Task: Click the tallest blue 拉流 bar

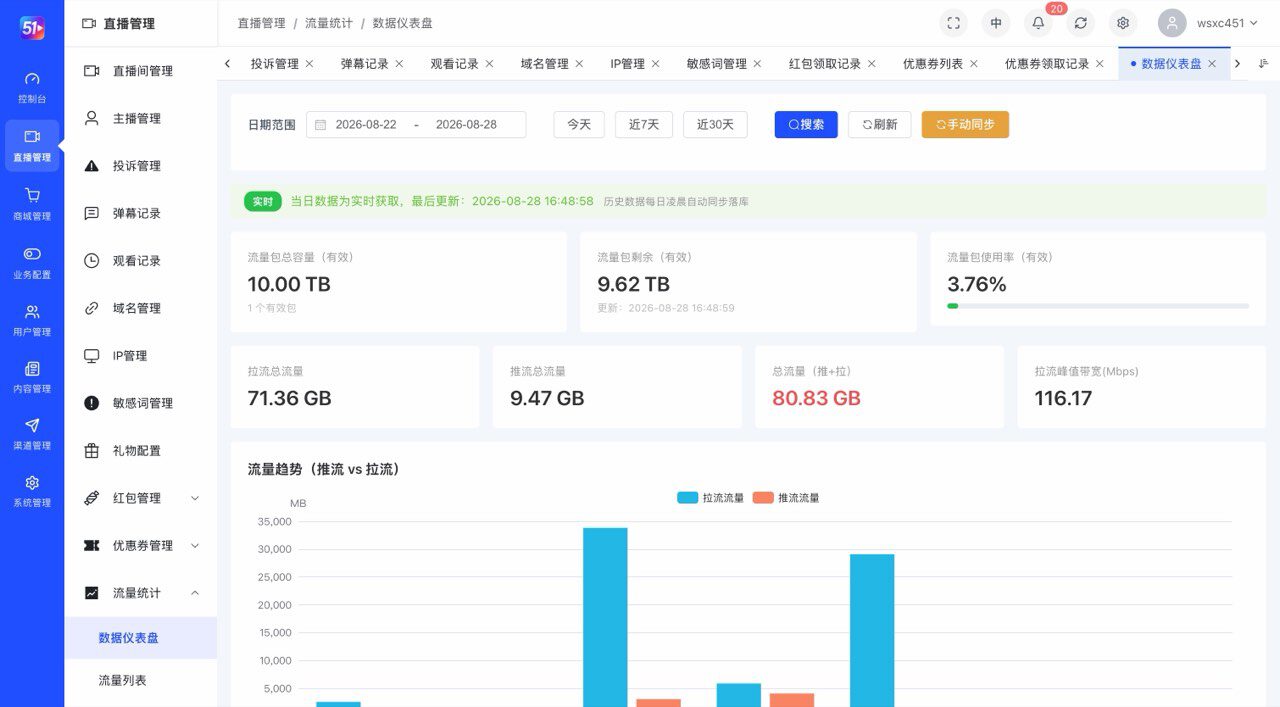Action: pos(605,617)
